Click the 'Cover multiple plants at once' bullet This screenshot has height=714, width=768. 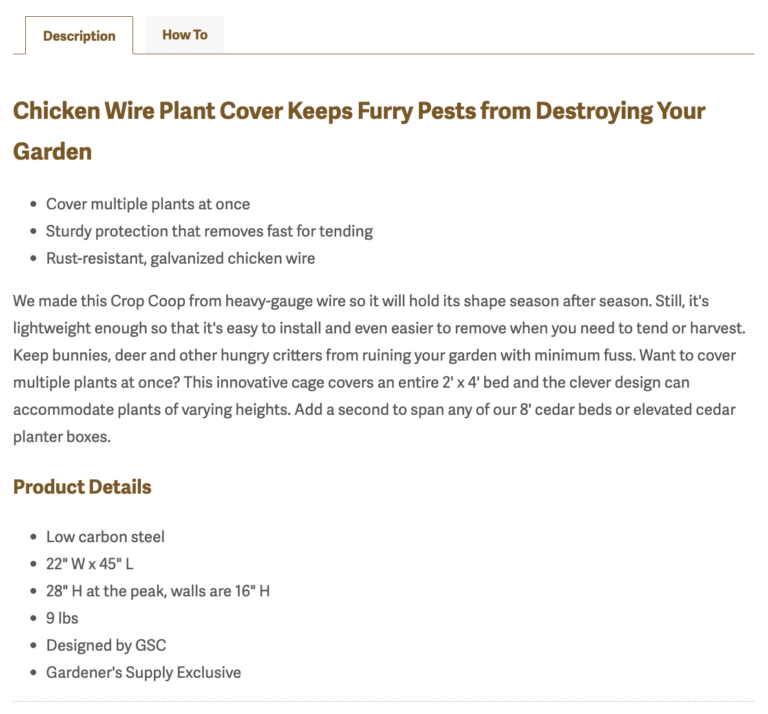coord(148,204)
